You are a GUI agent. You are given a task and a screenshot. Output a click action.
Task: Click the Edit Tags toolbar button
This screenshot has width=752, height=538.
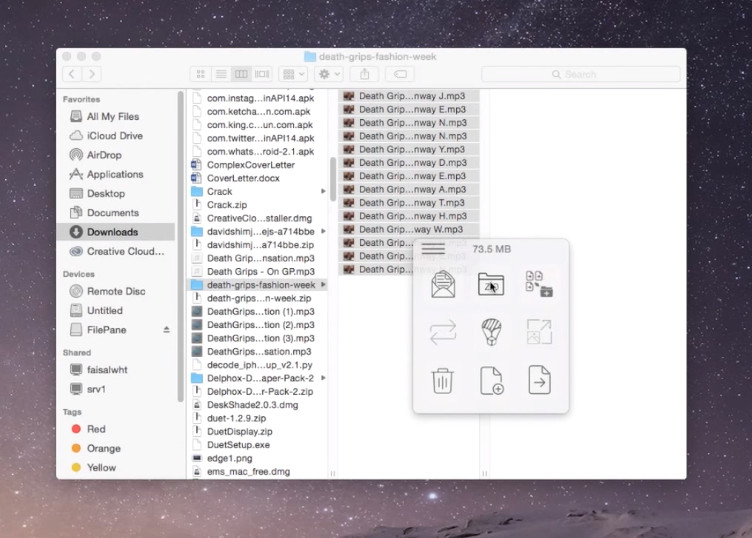(x=400, y=74)
